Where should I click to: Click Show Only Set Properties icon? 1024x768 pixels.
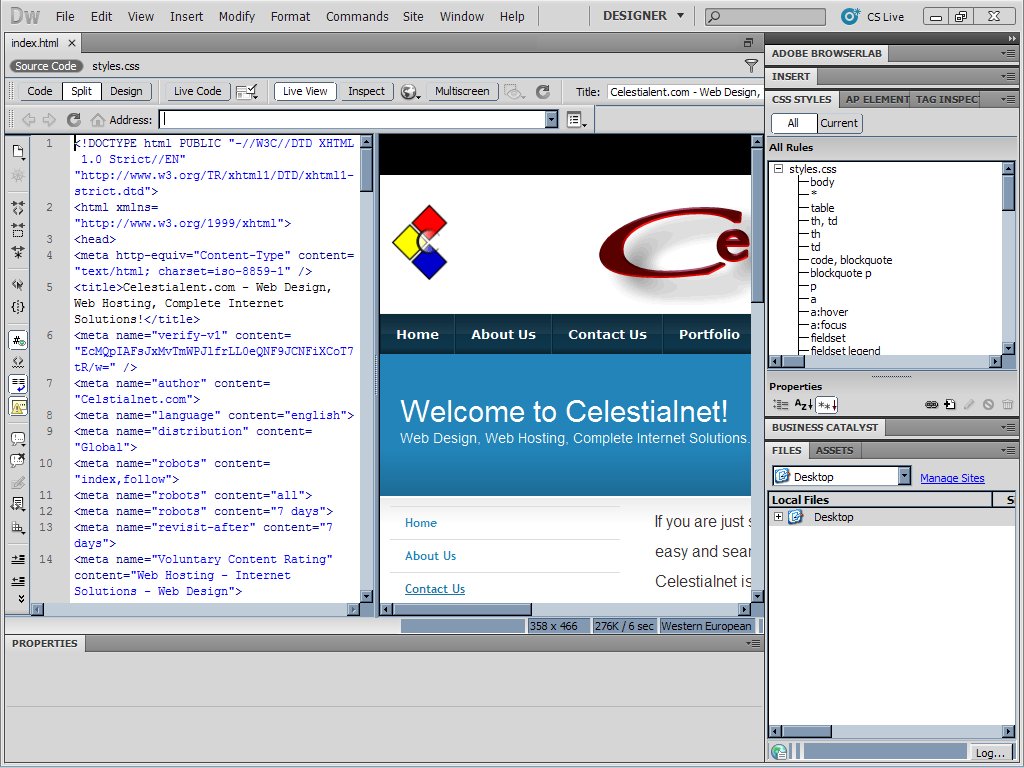[827, 405]
